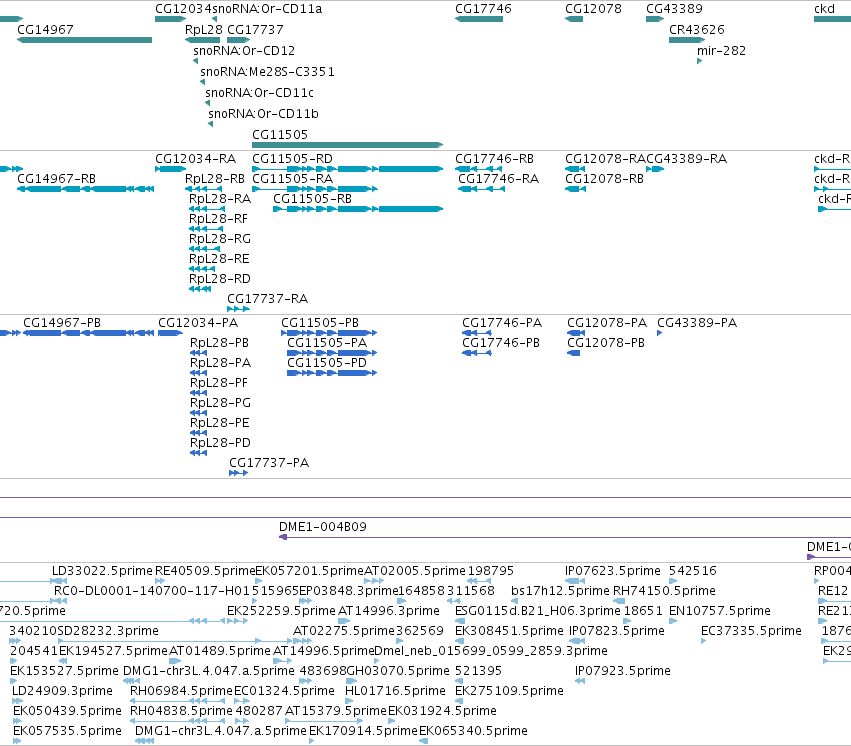Select the snoRNA:Or-CD11c feature
Viewport: 851px width, 746px height.
(207, 103)
